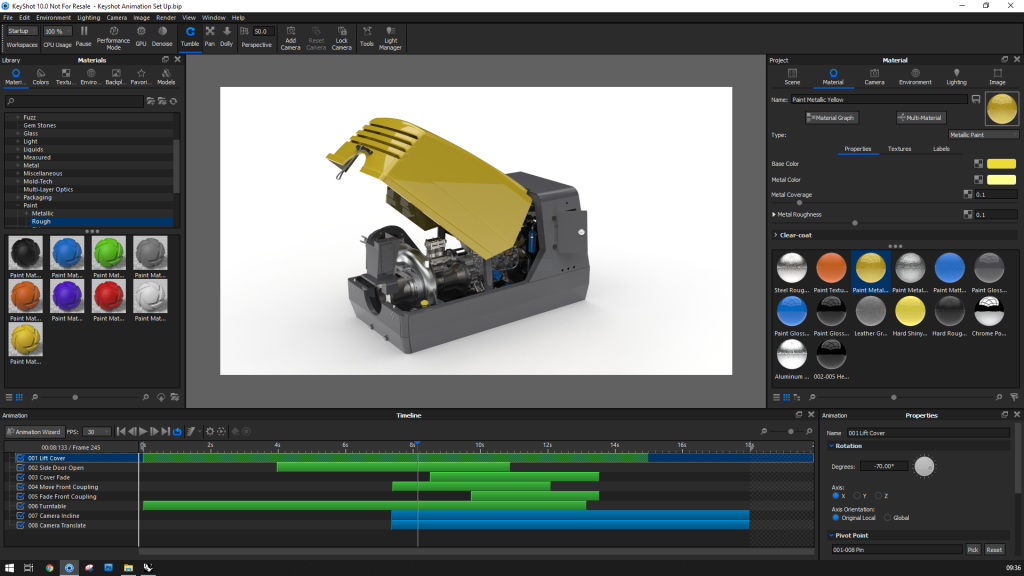Collapse the Paint folder in tree

click(18, 205)
